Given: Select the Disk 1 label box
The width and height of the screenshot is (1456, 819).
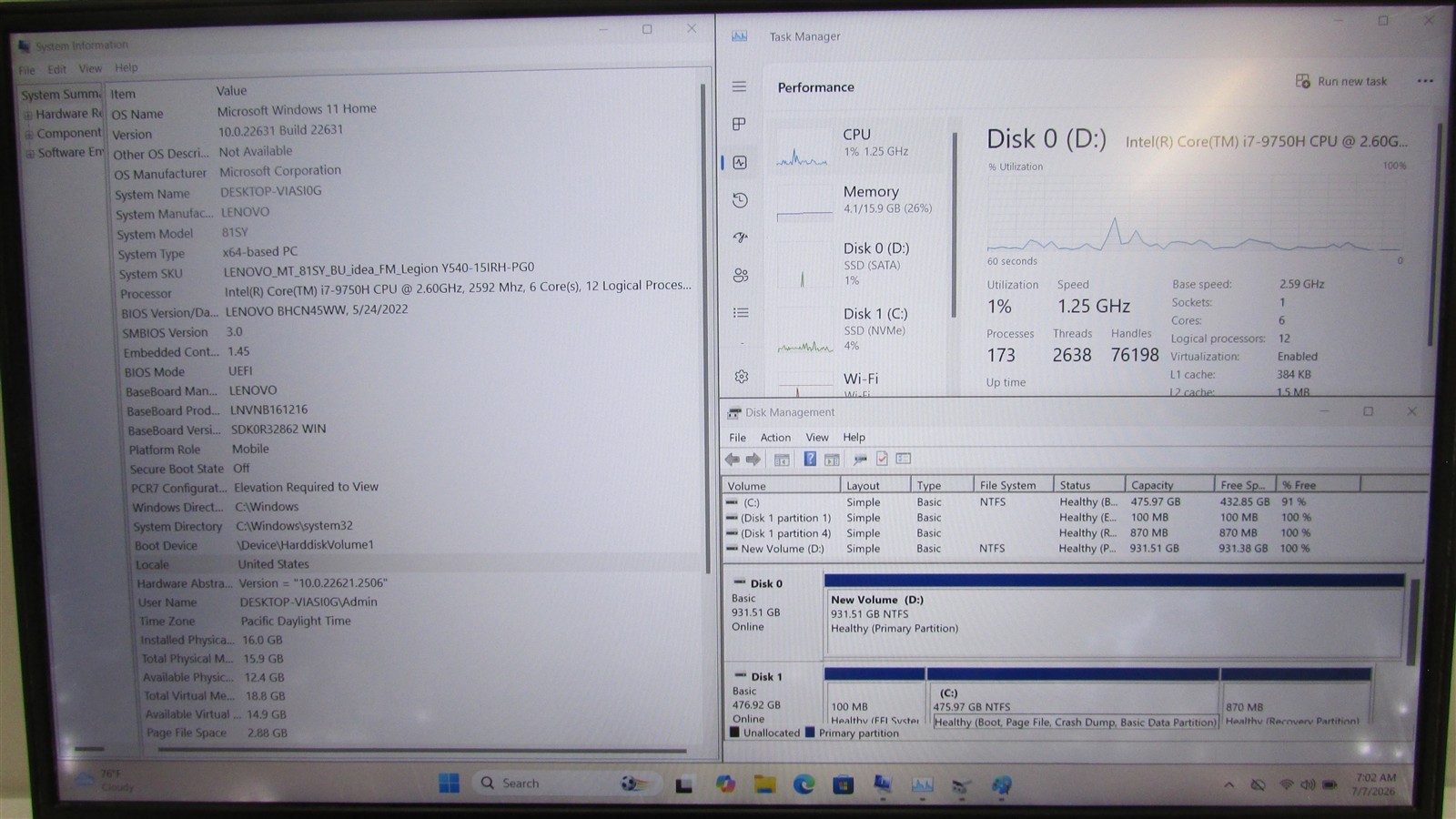Looking at the screenshot, I should click(773, 696).
